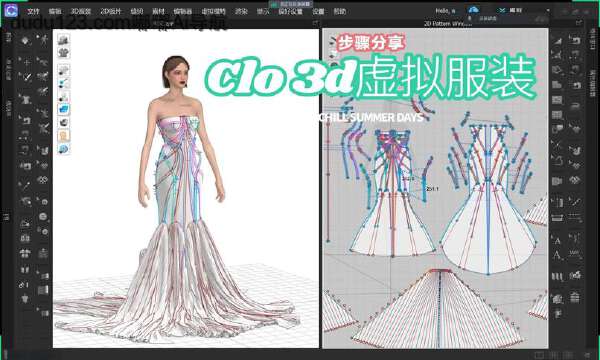Open the 3D服装 menu in menu bar
The image size is (600, 360).
[81, 11]
